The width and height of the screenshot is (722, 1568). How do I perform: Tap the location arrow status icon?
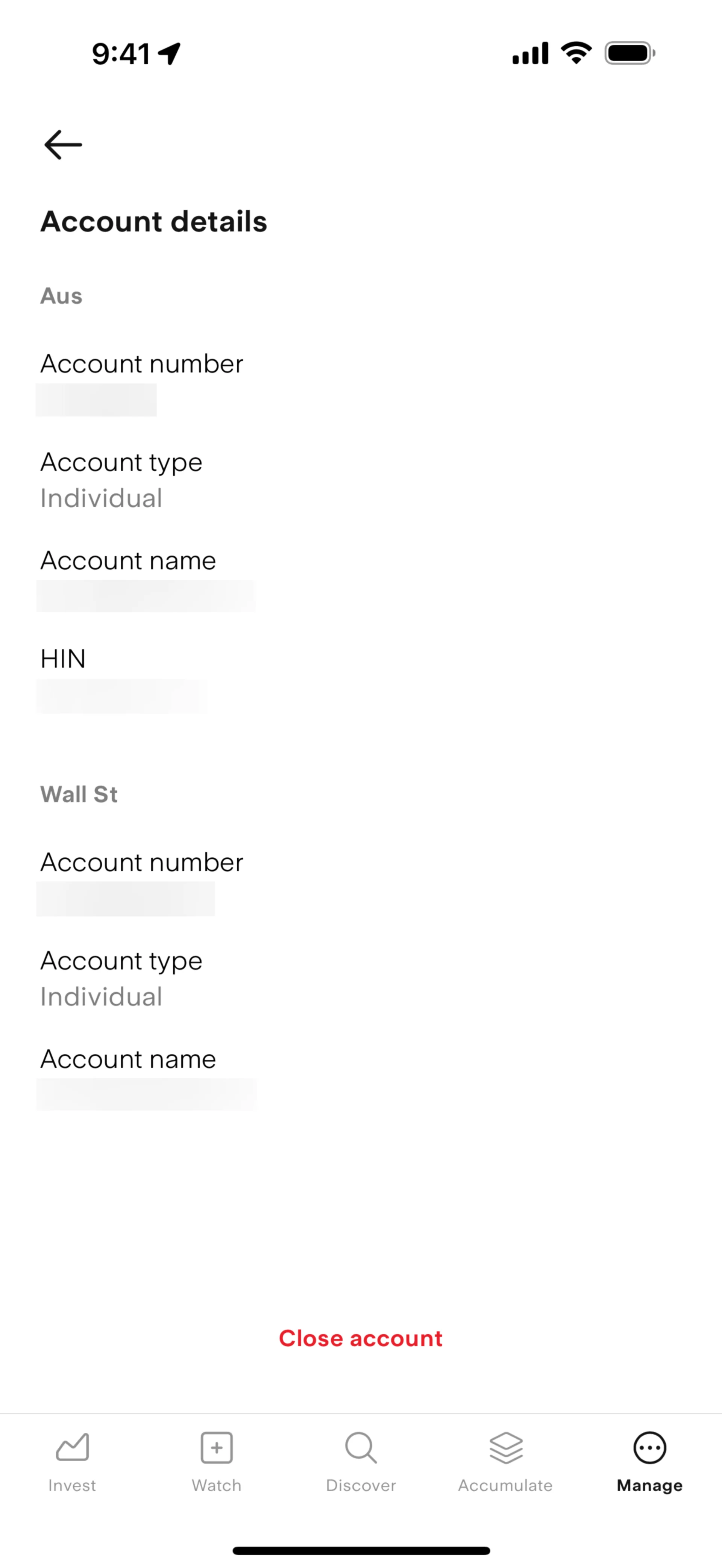169,54
